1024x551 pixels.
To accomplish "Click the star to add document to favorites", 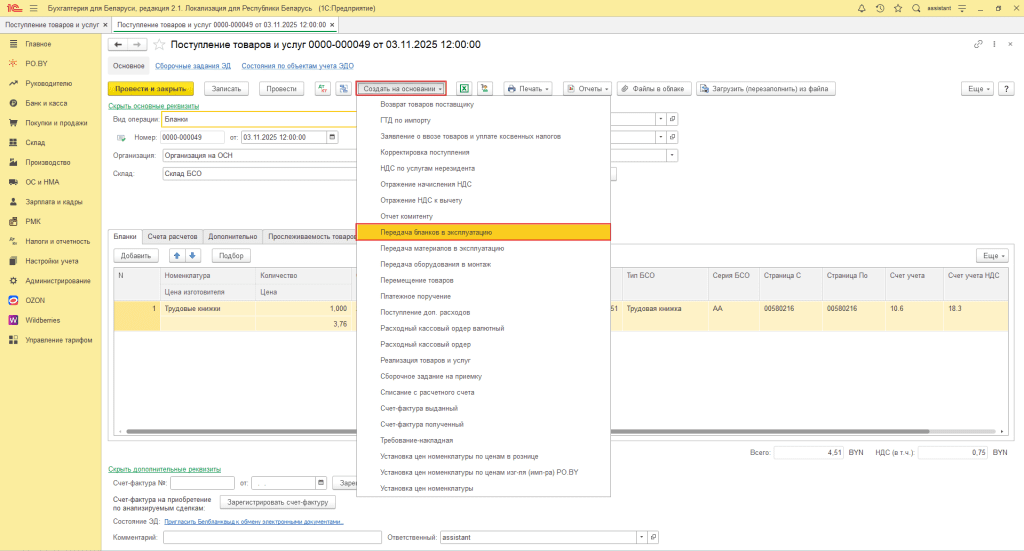I will [159, 45].
